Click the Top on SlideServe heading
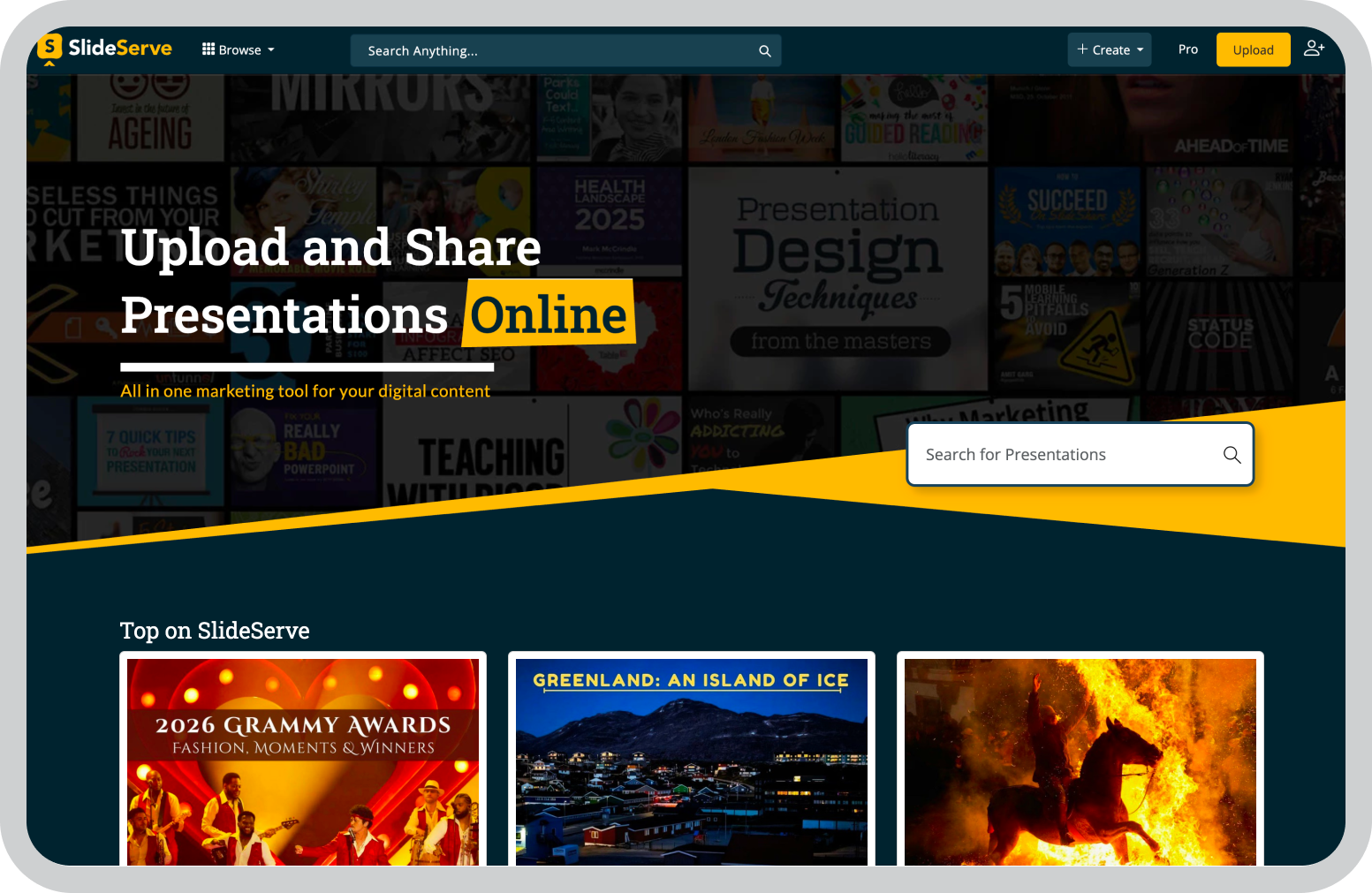This screenshot has width=1372, height=893. 215,631
